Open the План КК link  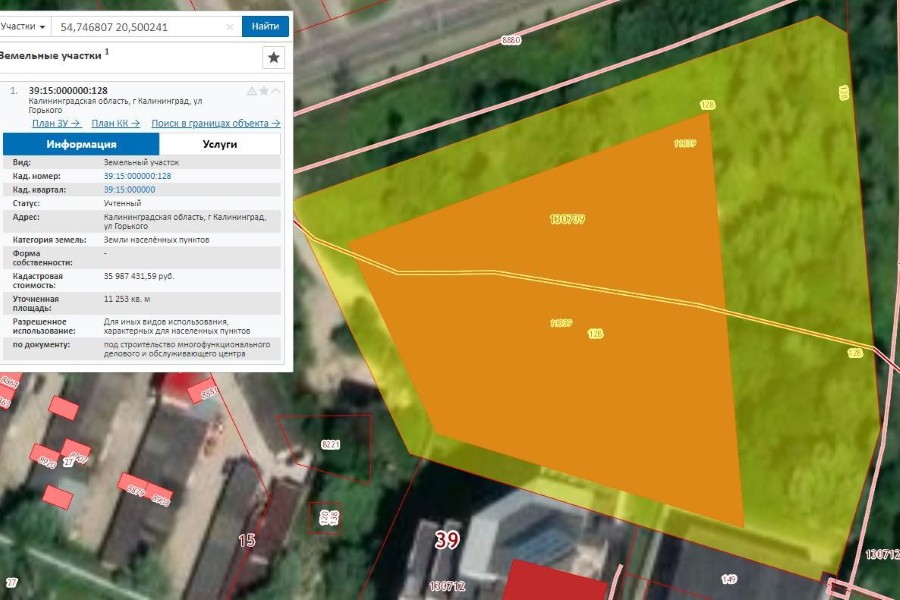pyautogui.click(x=115, y=123)
